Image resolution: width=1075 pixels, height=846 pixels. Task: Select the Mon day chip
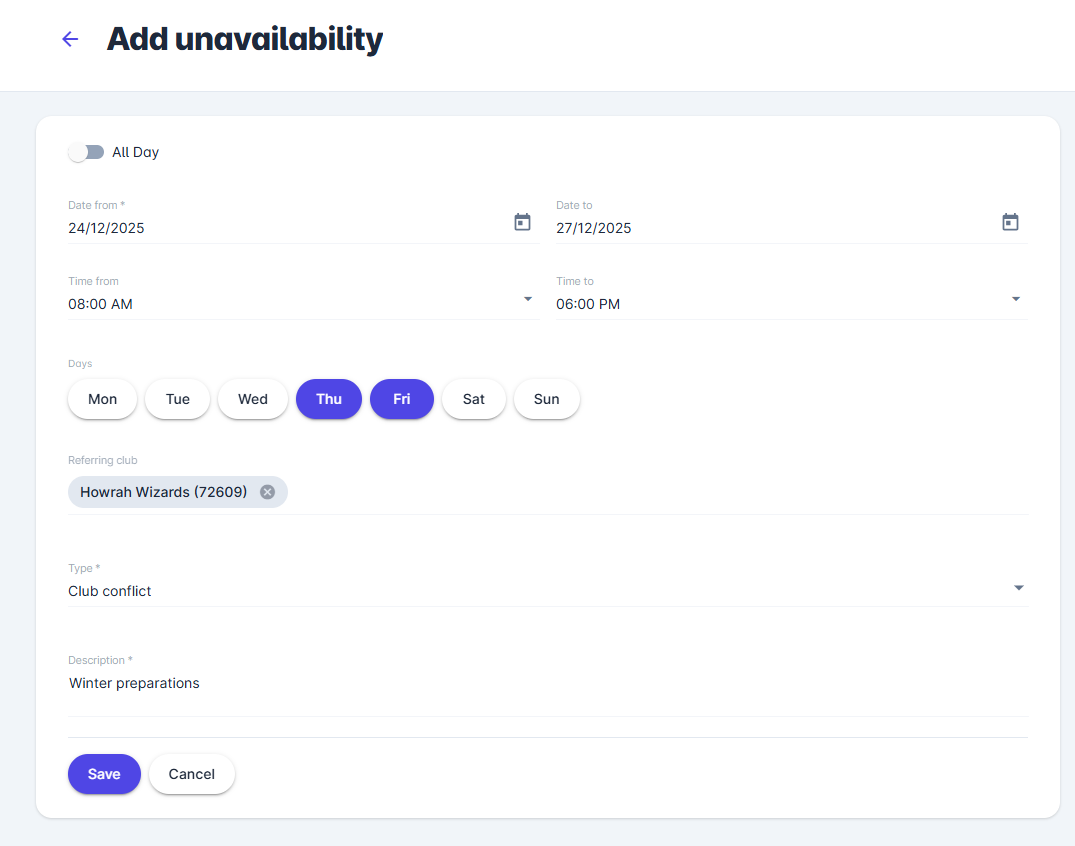(103, 399)
